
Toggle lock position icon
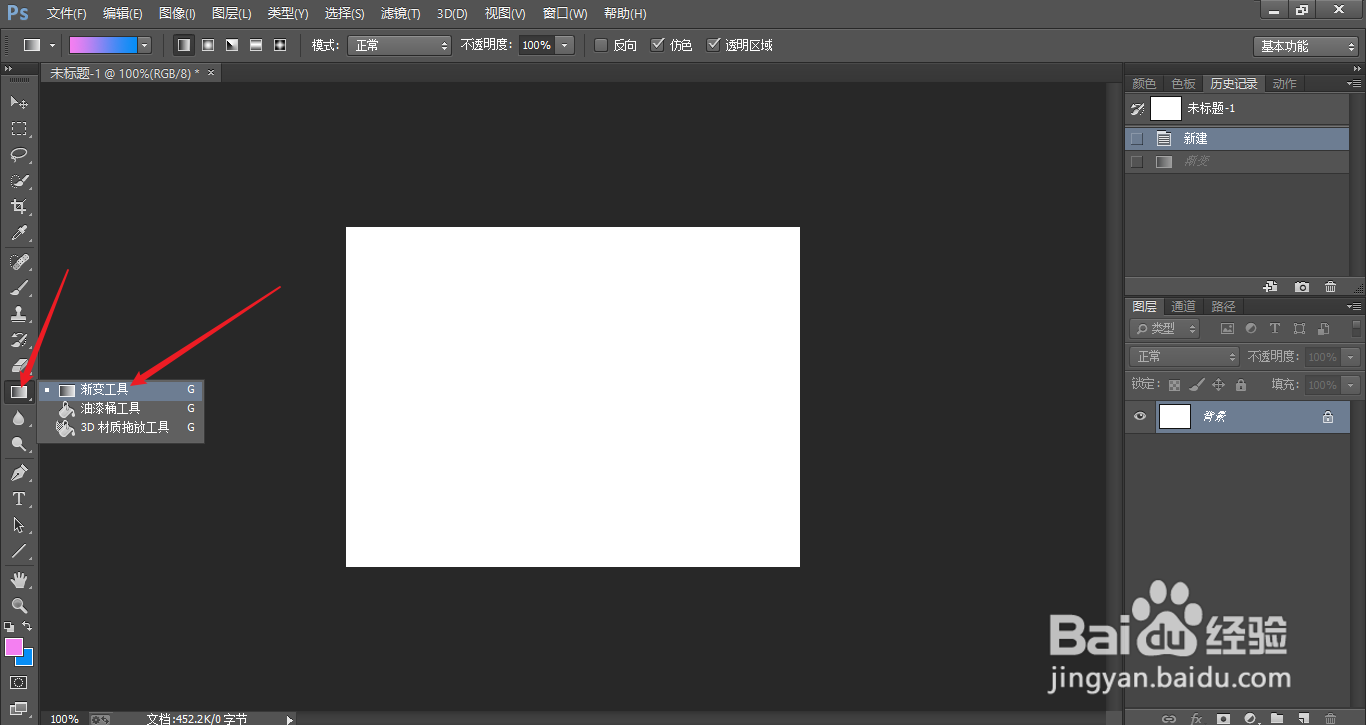1218,385
